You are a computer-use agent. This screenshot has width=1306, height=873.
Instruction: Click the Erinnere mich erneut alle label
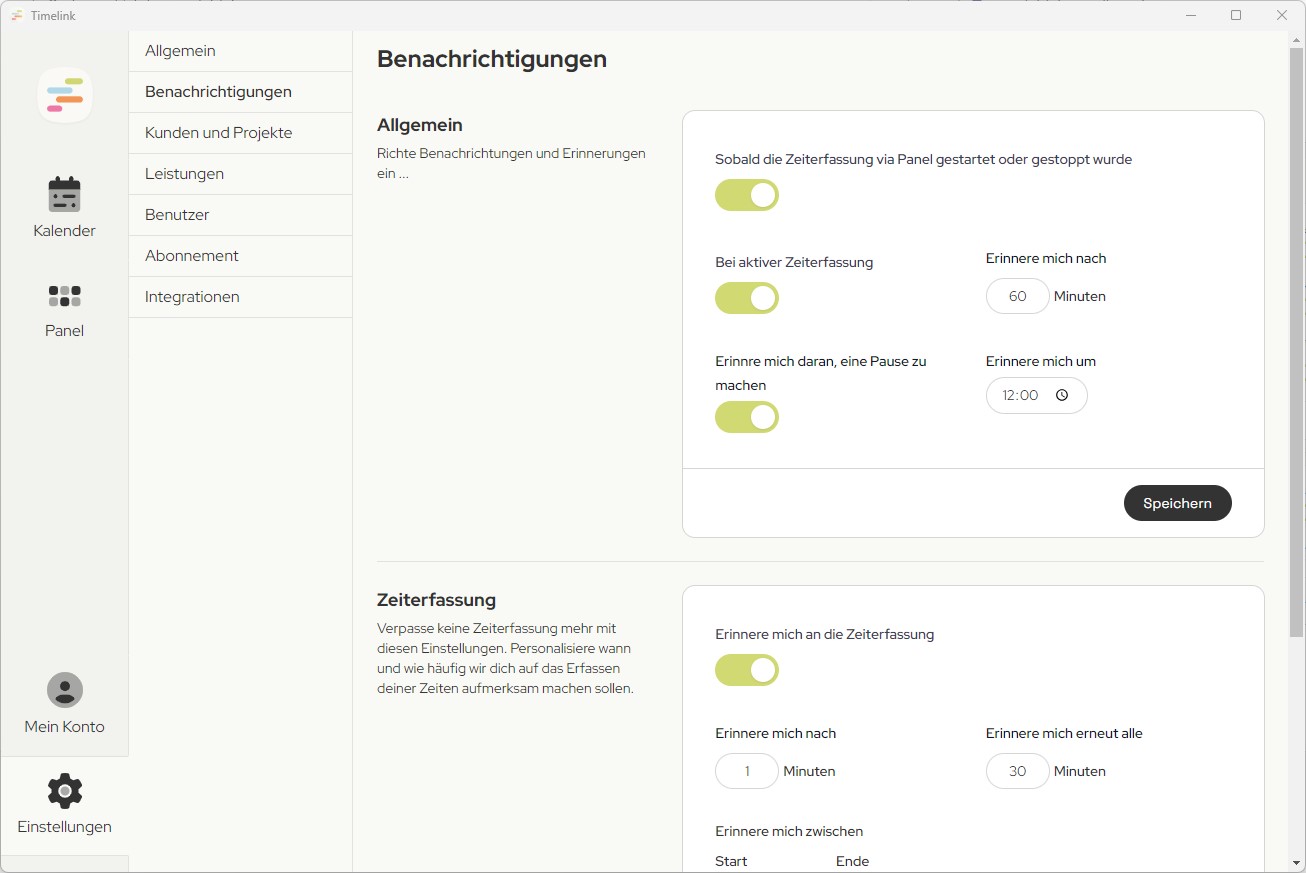1064,733
